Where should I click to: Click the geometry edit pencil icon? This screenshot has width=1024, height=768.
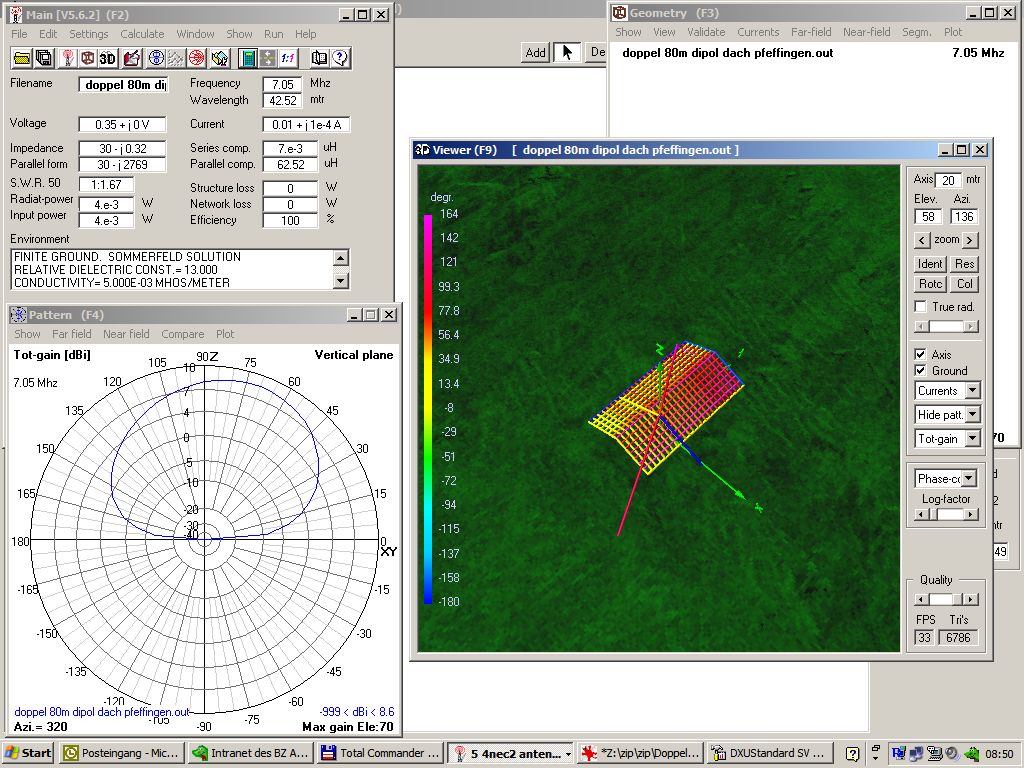point(132,58)
